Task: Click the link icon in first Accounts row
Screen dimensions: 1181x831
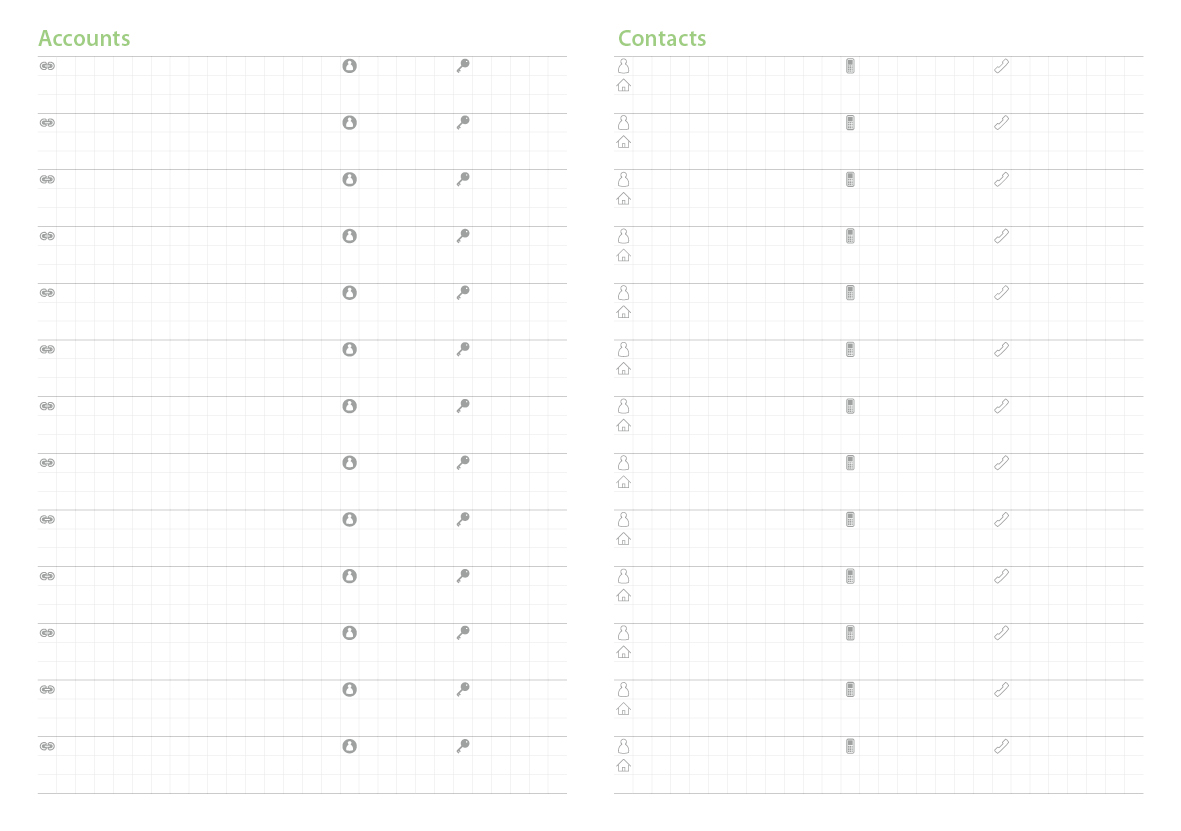Action: pyautogui.click(x=47, y=66)
